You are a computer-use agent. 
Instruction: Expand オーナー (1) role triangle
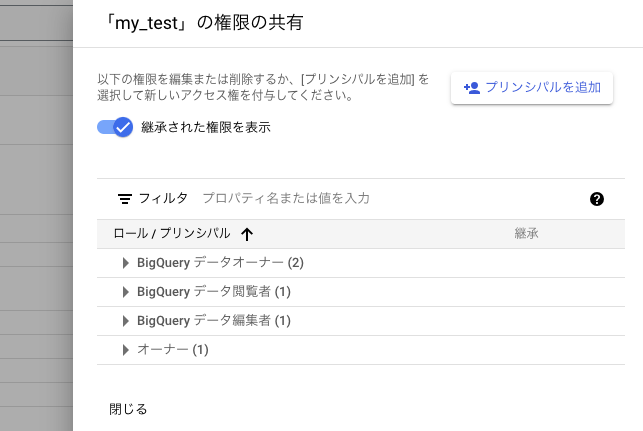coord(125,350)
